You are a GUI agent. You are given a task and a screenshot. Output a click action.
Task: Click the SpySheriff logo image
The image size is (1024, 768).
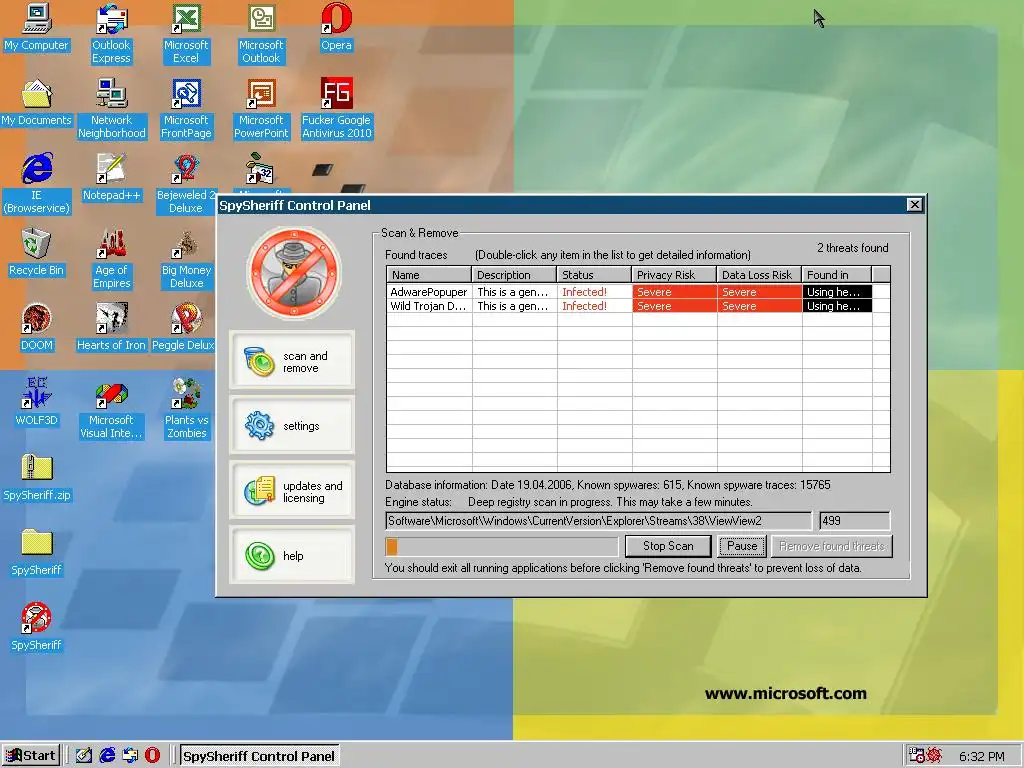(293, 273)
